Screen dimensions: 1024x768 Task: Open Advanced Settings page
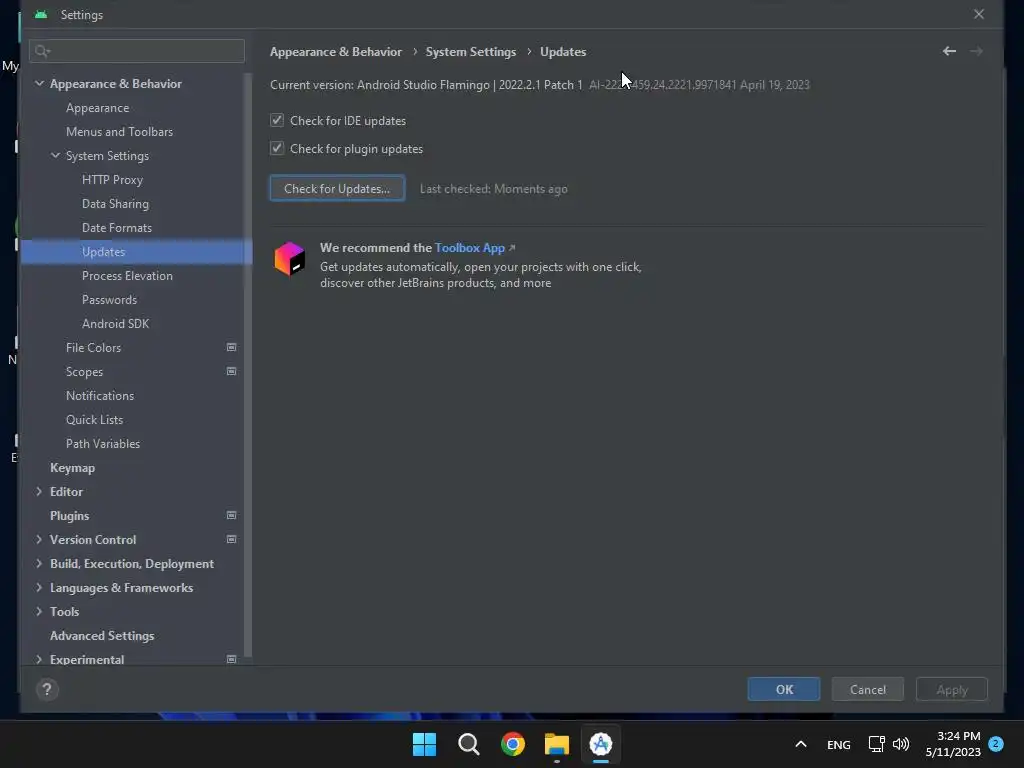(102, 636)
